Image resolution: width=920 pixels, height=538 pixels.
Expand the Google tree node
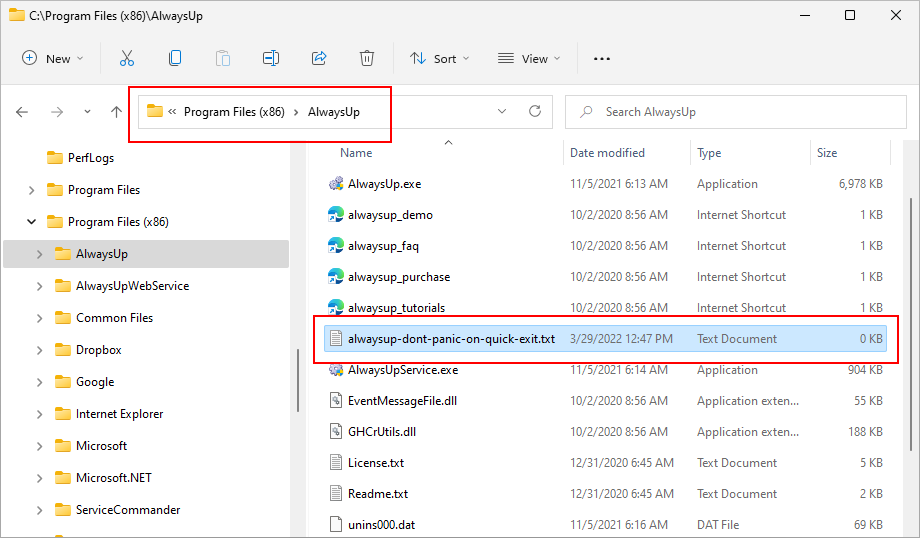coord(39,382)
